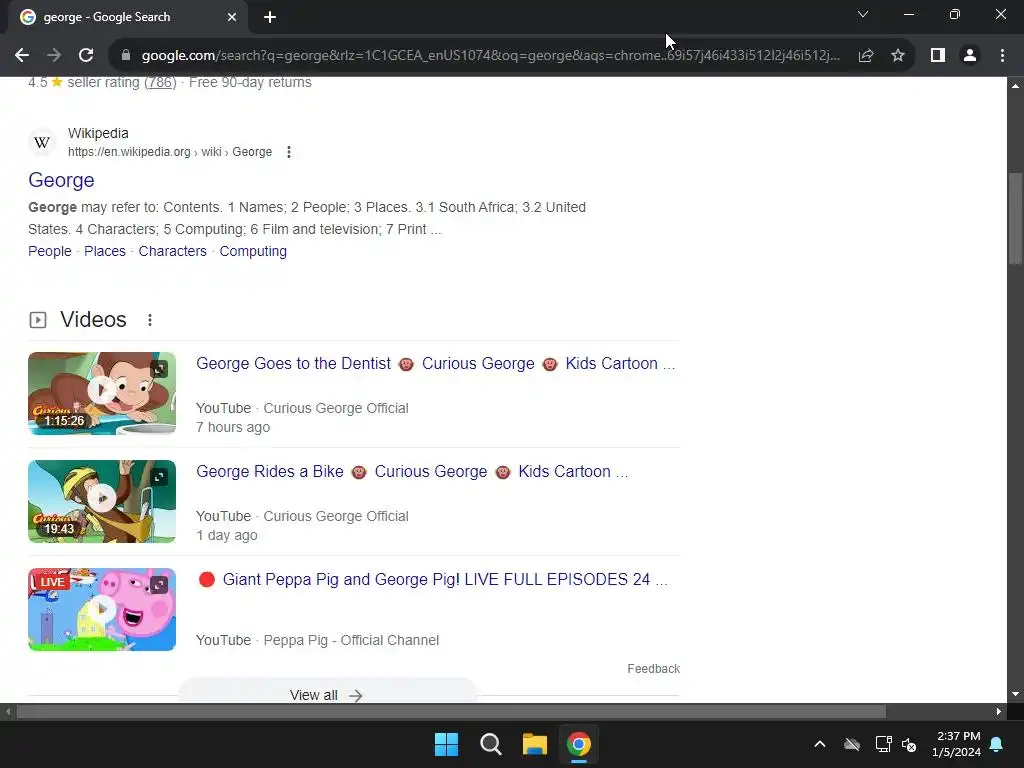The width and height of the screenshot is (1024, 768).
Task: Go back with the browser back arrow
Action: tap(22, 56)
